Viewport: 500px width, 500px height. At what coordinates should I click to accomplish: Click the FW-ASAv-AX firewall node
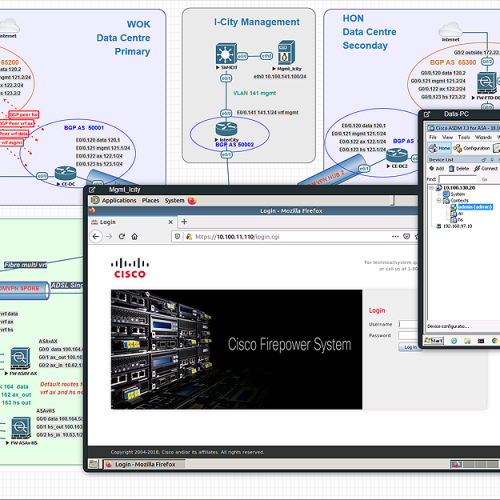20,359
